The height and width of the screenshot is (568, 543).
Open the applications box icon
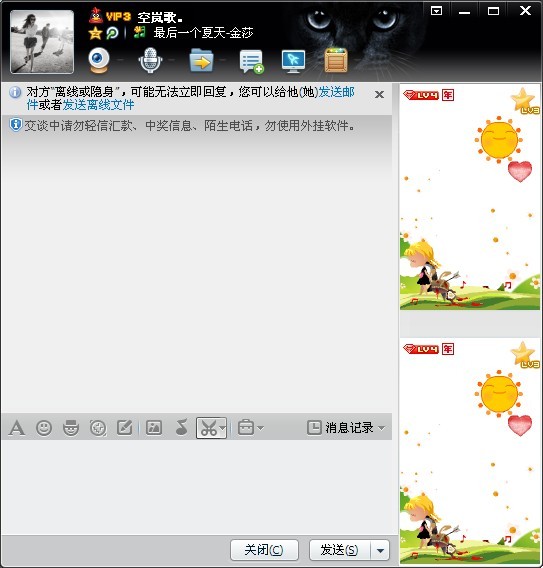coord(336,60)
